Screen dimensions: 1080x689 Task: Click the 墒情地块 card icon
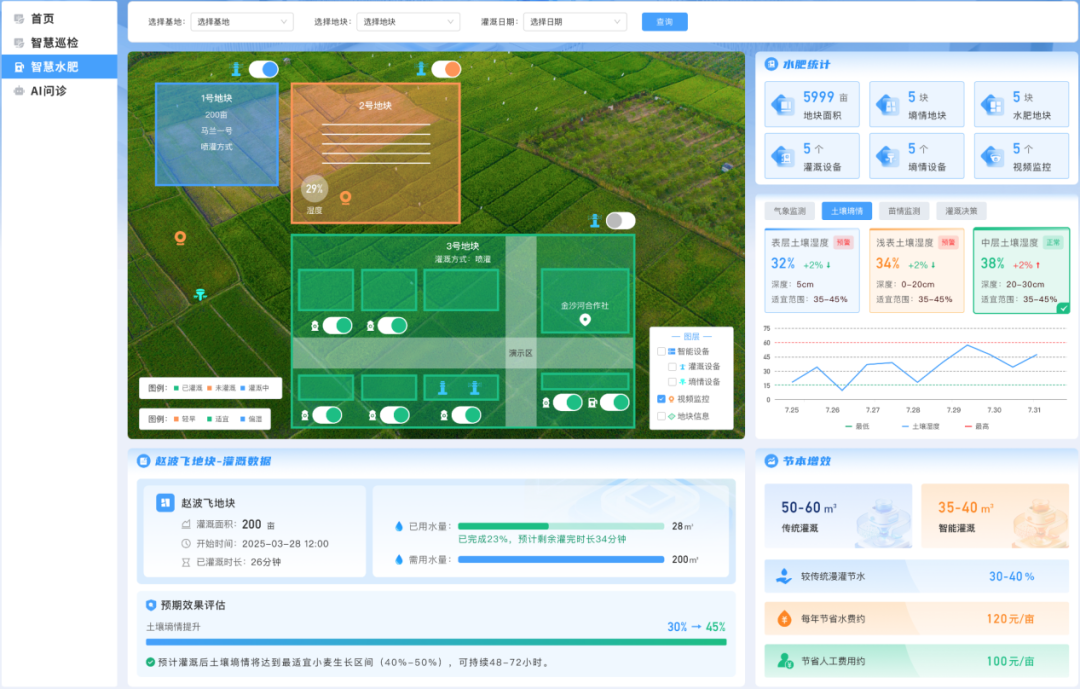pos(889,105)
